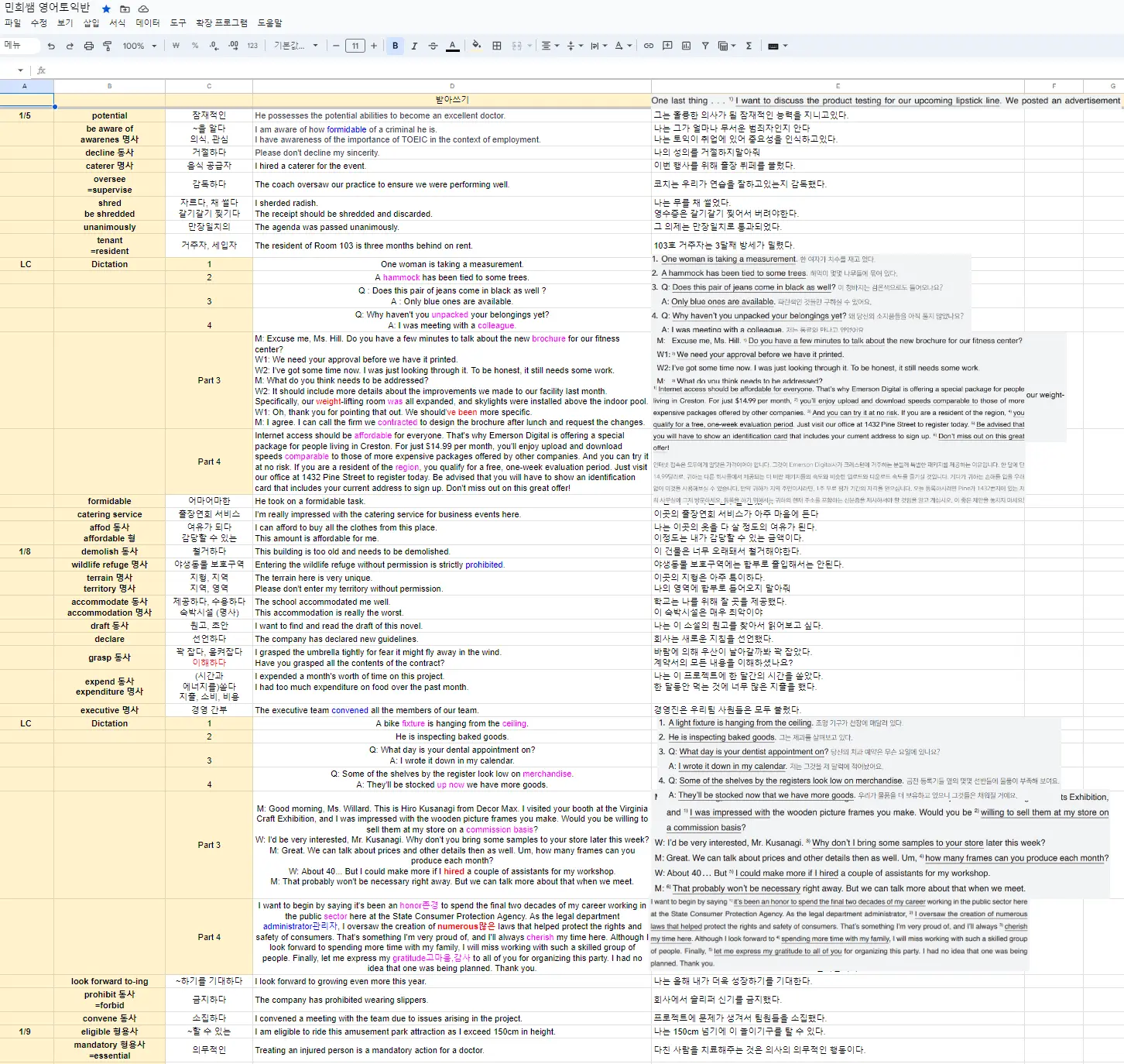Star the spreadsheet document
The height and width of the screenshot is (1064, 1124).
click(106, 9)
